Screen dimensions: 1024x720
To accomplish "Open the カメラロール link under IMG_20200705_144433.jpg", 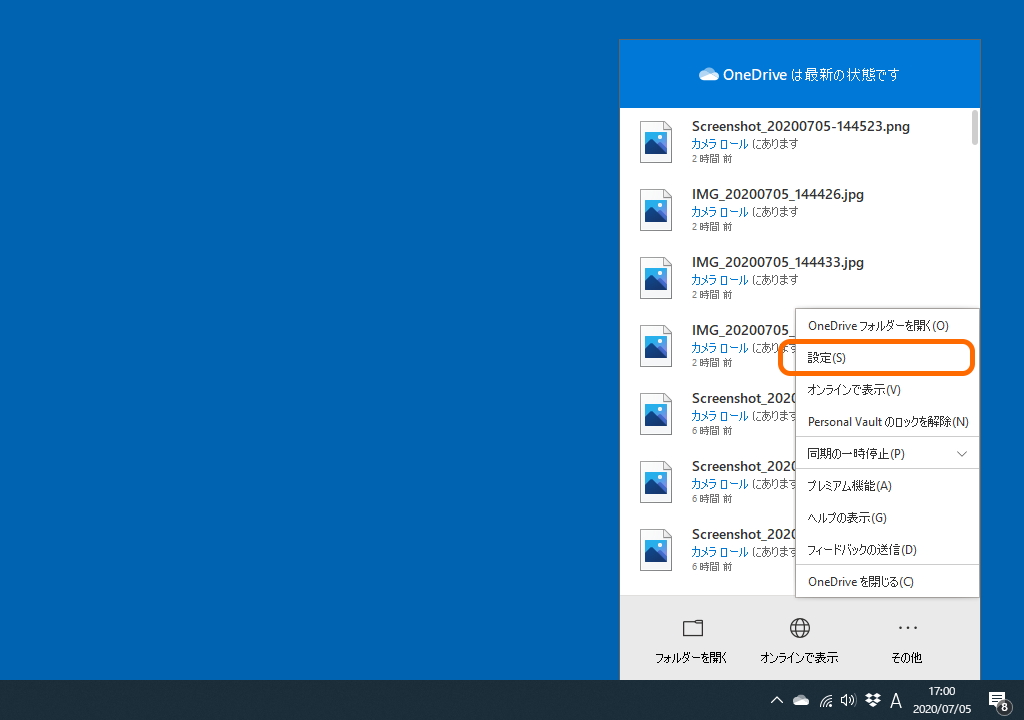I will pos(719,280).
